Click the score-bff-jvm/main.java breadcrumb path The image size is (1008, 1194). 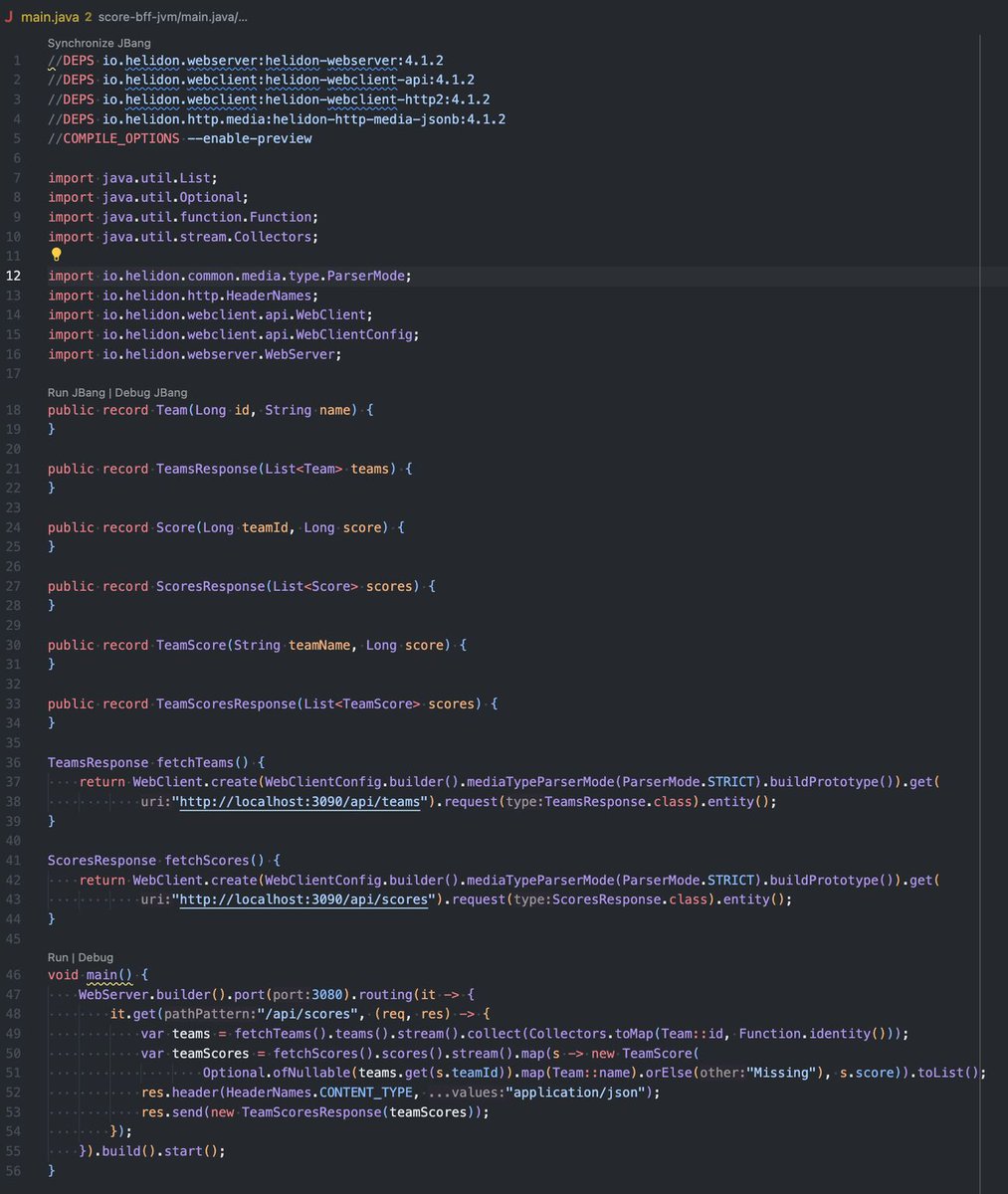click(x=174, y=17)
